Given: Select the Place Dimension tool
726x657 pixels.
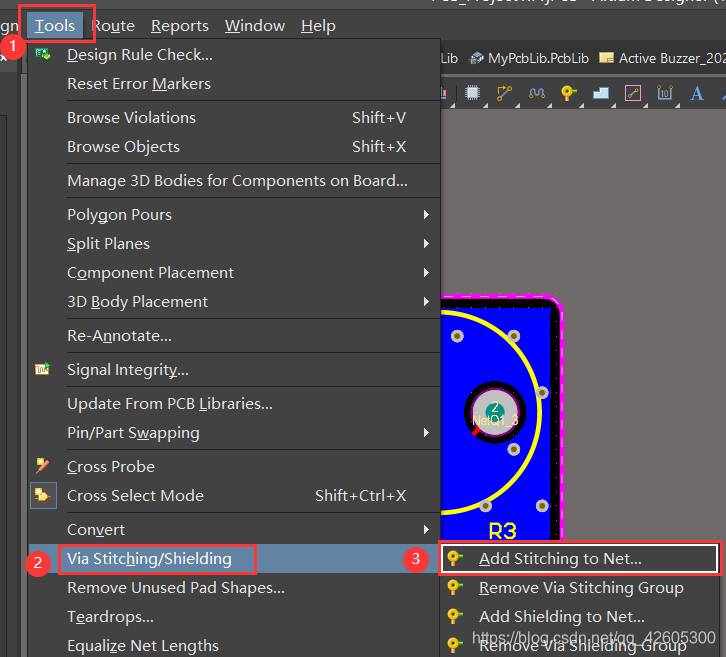Looking at the screenshot, I should click(664, 93).
